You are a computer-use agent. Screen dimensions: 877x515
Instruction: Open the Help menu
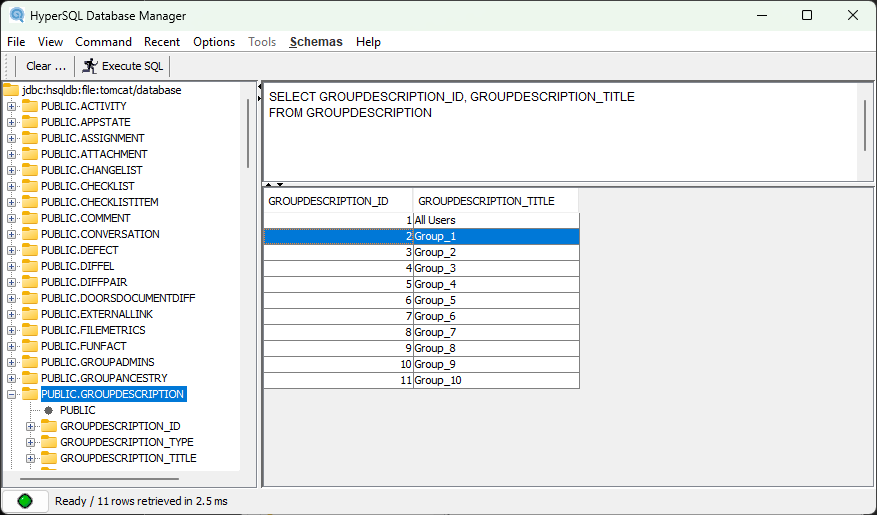(368, 42)
